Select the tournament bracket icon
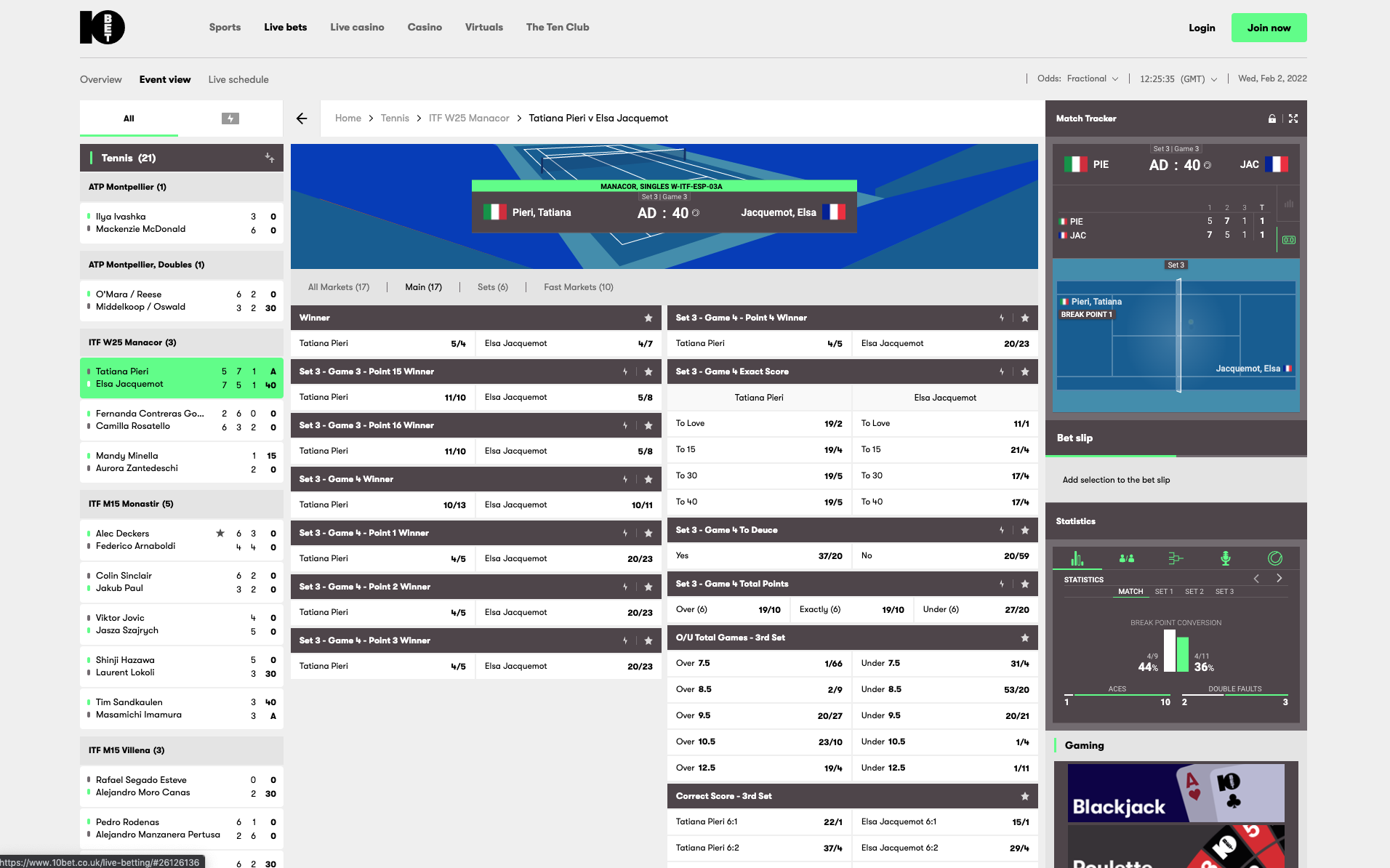The image size is (1390, 868). (1176, 558)
